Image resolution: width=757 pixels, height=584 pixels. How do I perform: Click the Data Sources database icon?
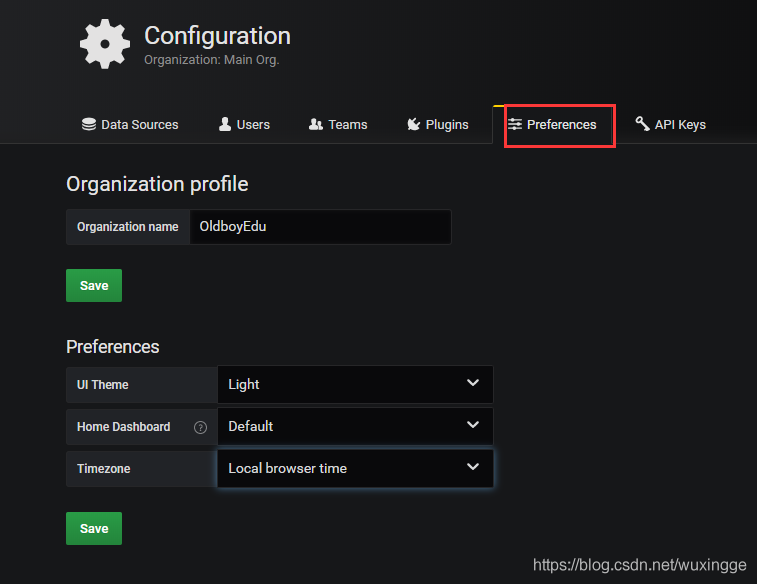coord(89,124)
